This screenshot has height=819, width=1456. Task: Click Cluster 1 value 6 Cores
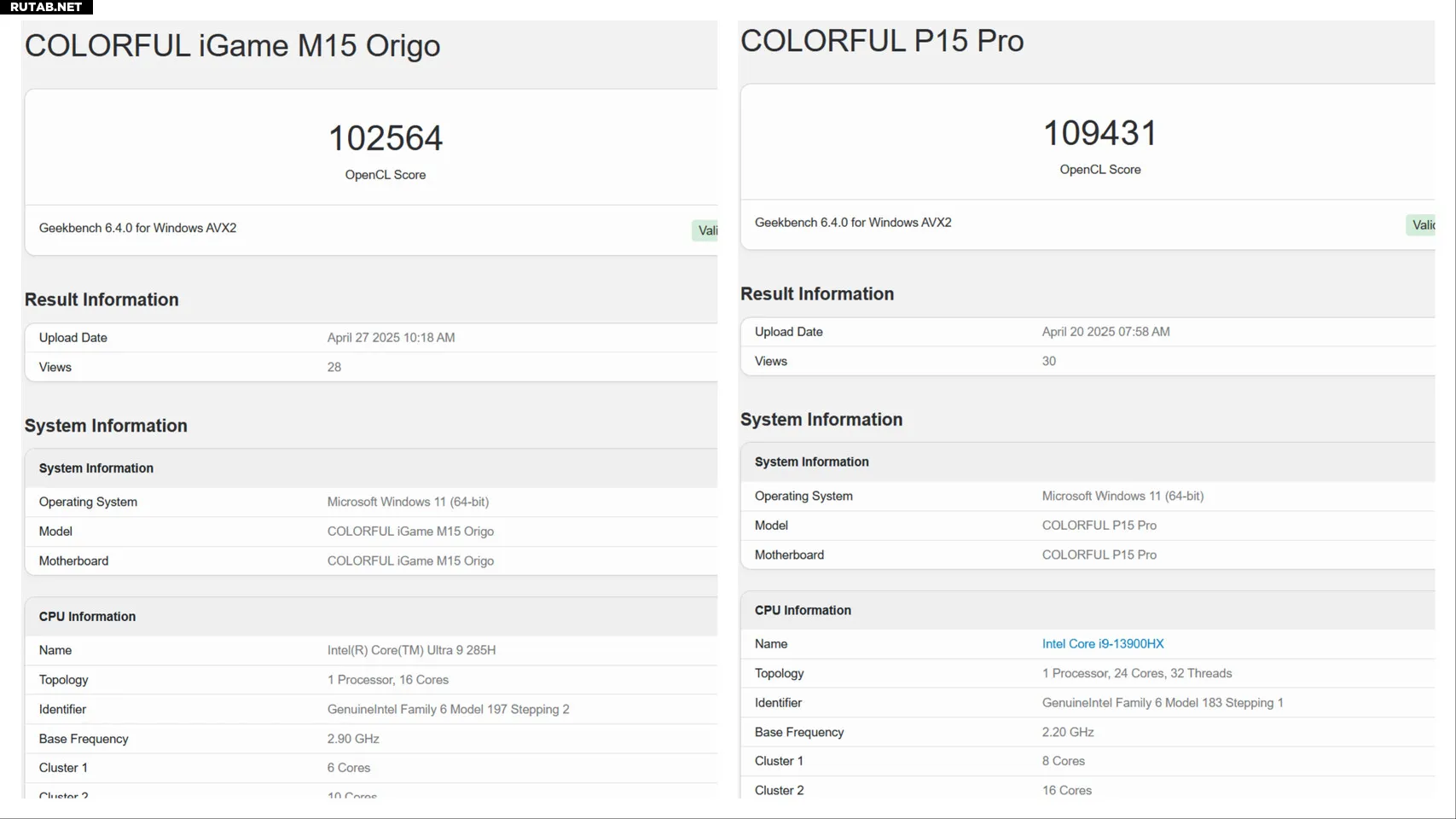coord(349,768)
